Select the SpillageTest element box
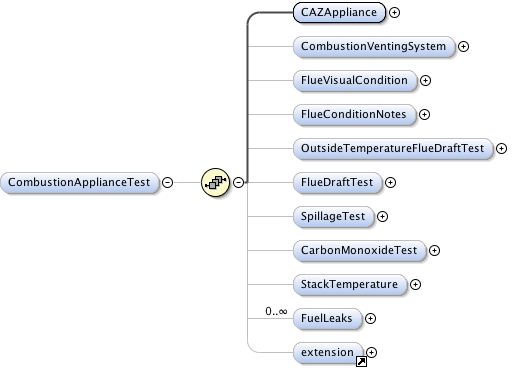Image resolution: width=525 pixels, height=368 pixels. [x=333, y=217]
